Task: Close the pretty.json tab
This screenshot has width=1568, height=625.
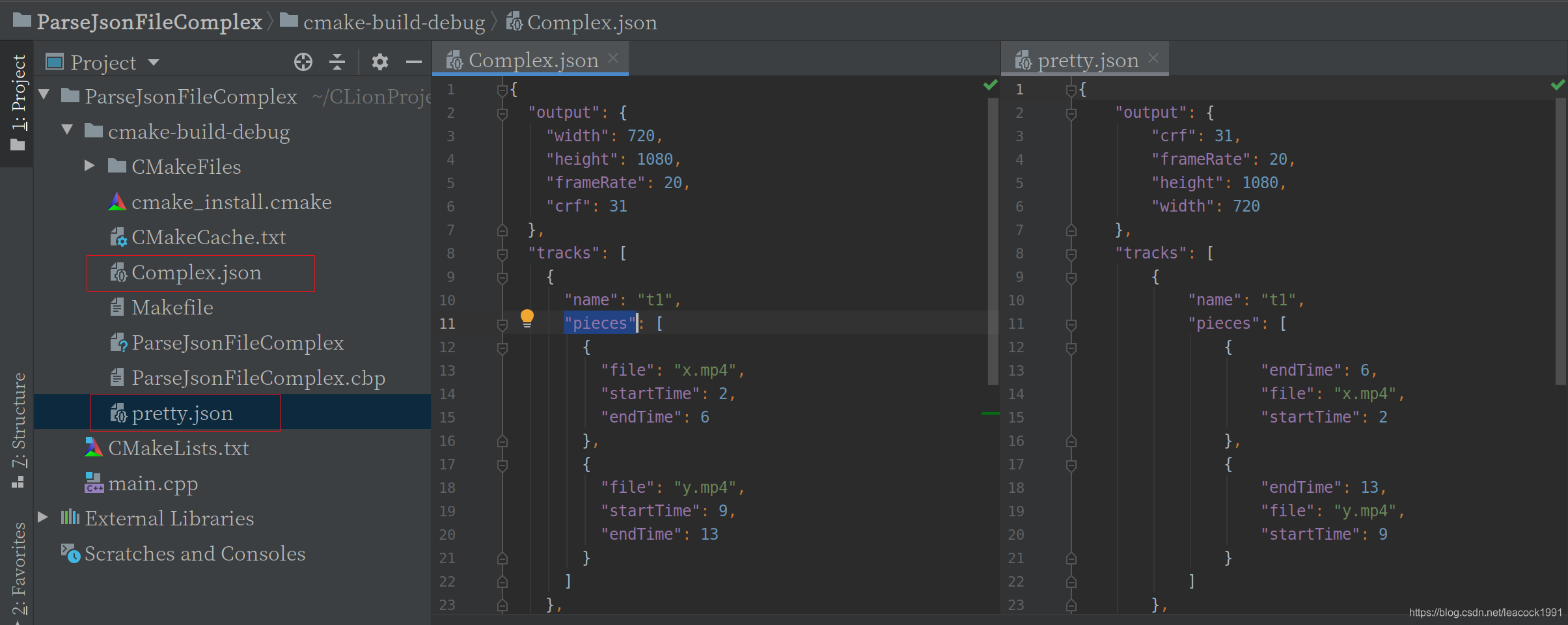Action: point(1155,58)
